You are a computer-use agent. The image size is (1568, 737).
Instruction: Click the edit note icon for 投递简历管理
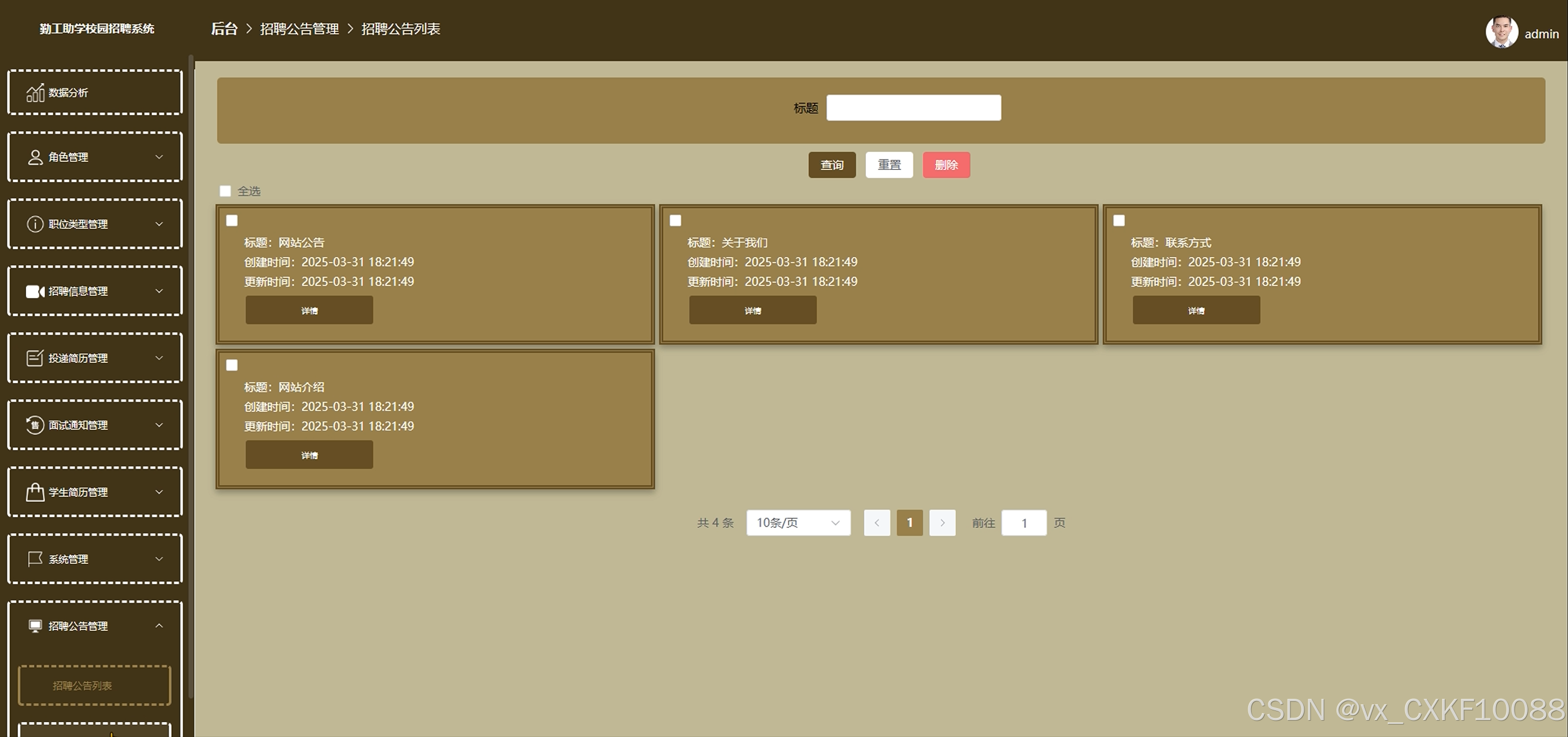point(35,358)
